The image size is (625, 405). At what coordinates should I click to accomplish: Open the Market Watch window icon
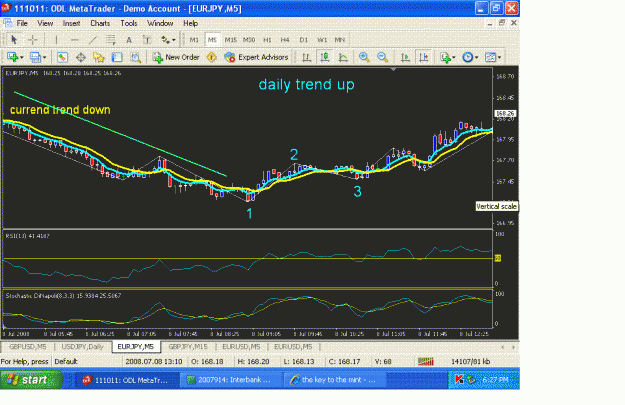(62, 57)
